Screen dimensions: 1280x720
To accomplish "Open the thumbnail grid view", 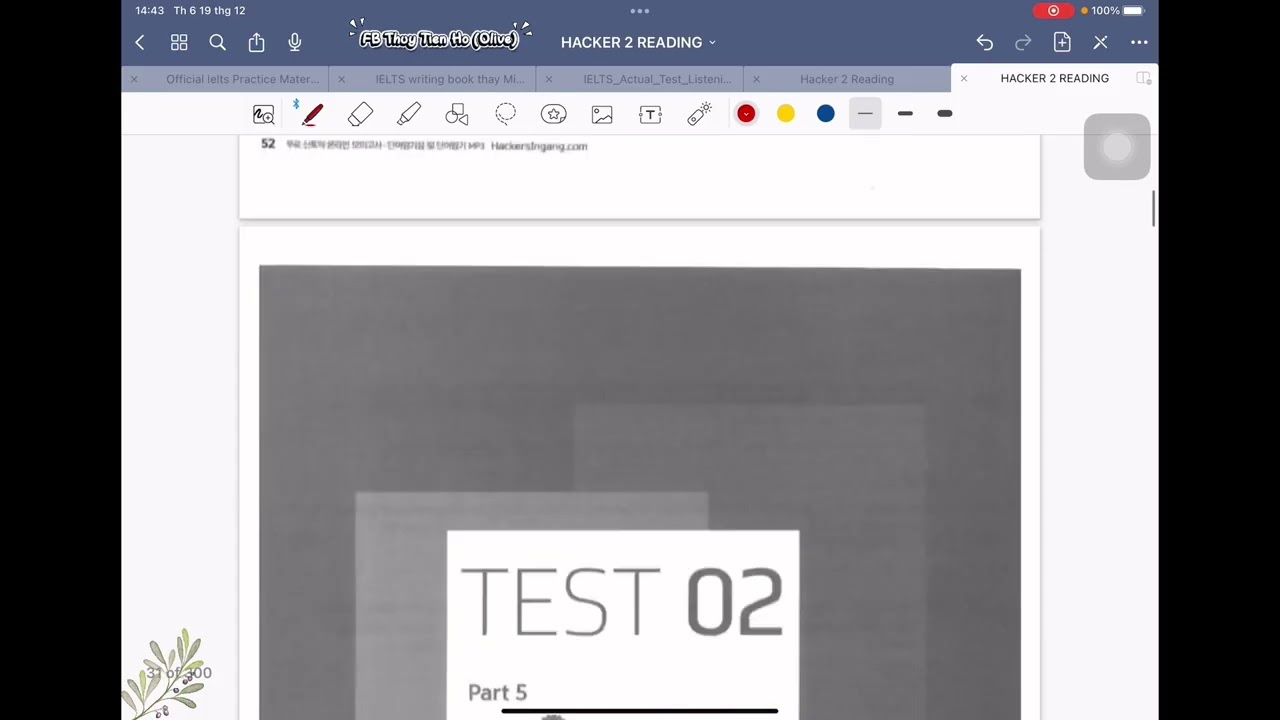I will 179,42.
